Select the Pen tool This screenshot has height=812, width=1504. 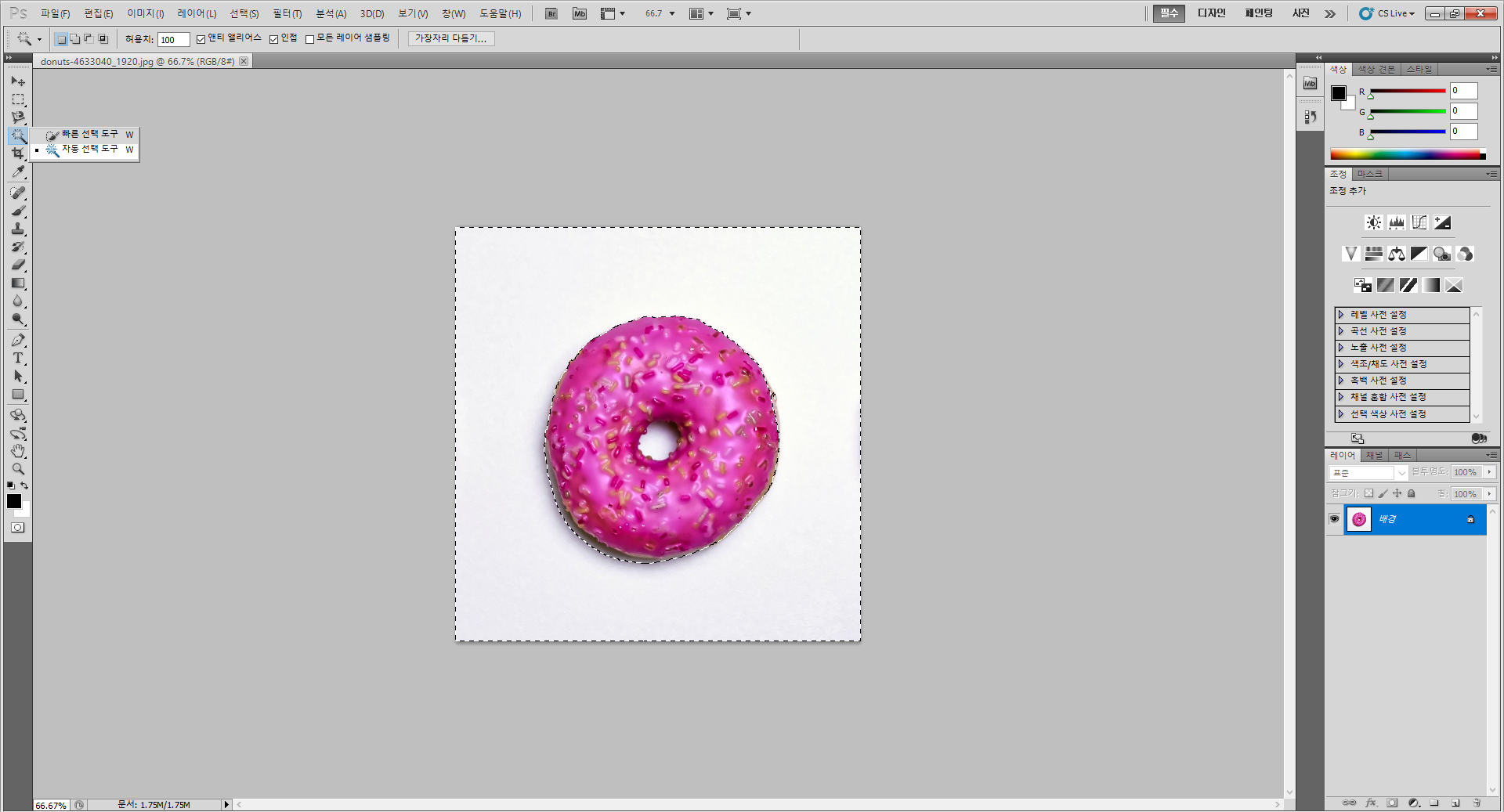pyautogui.click(x=18, y=340)
